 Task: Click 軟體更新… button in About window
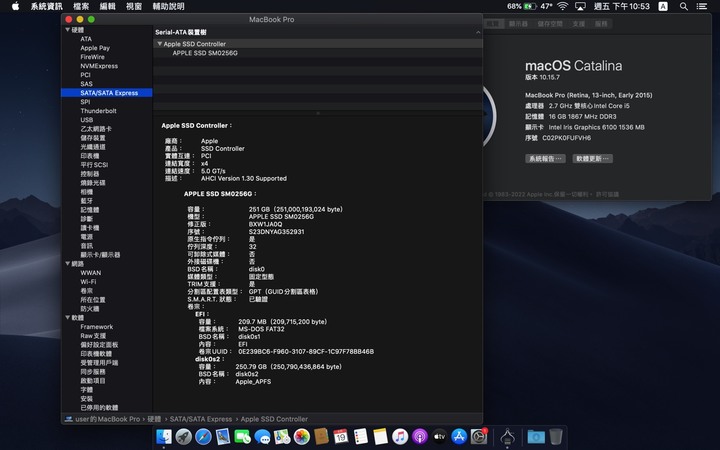click(592, 159)
